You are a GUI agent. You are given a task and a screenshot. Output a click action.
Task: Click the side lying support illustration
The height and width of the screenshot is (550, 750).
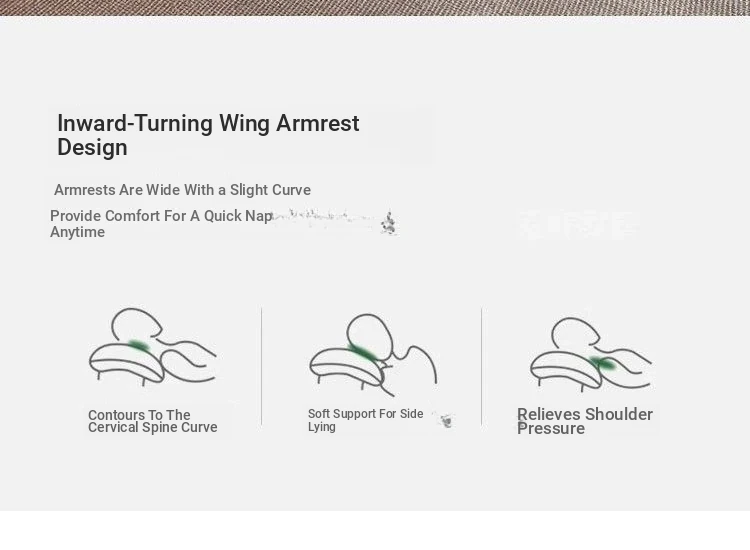coord(373,355)
